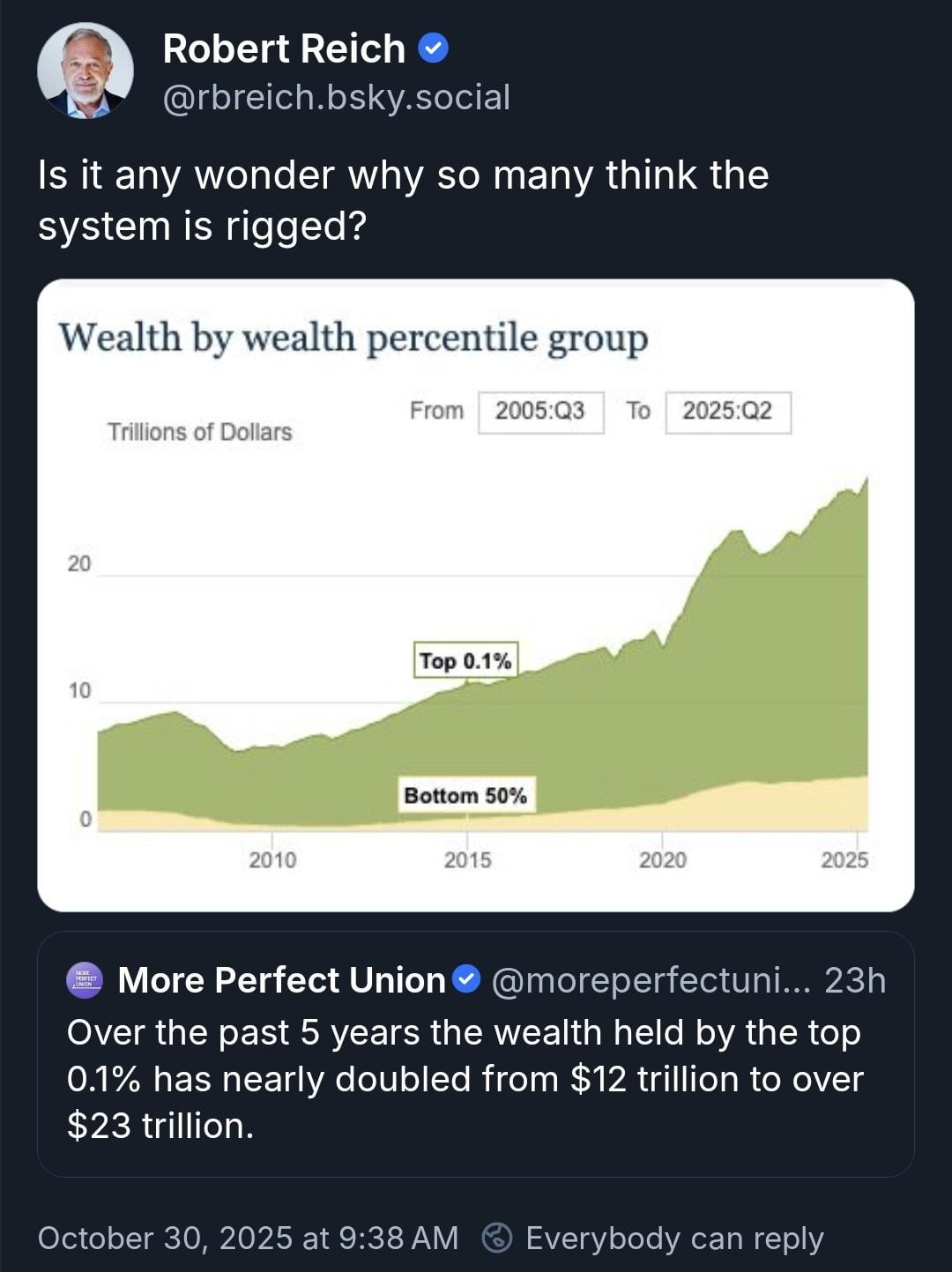
Task: Open the To 2025:Q2 date box
Action: [x=727, y=412]
